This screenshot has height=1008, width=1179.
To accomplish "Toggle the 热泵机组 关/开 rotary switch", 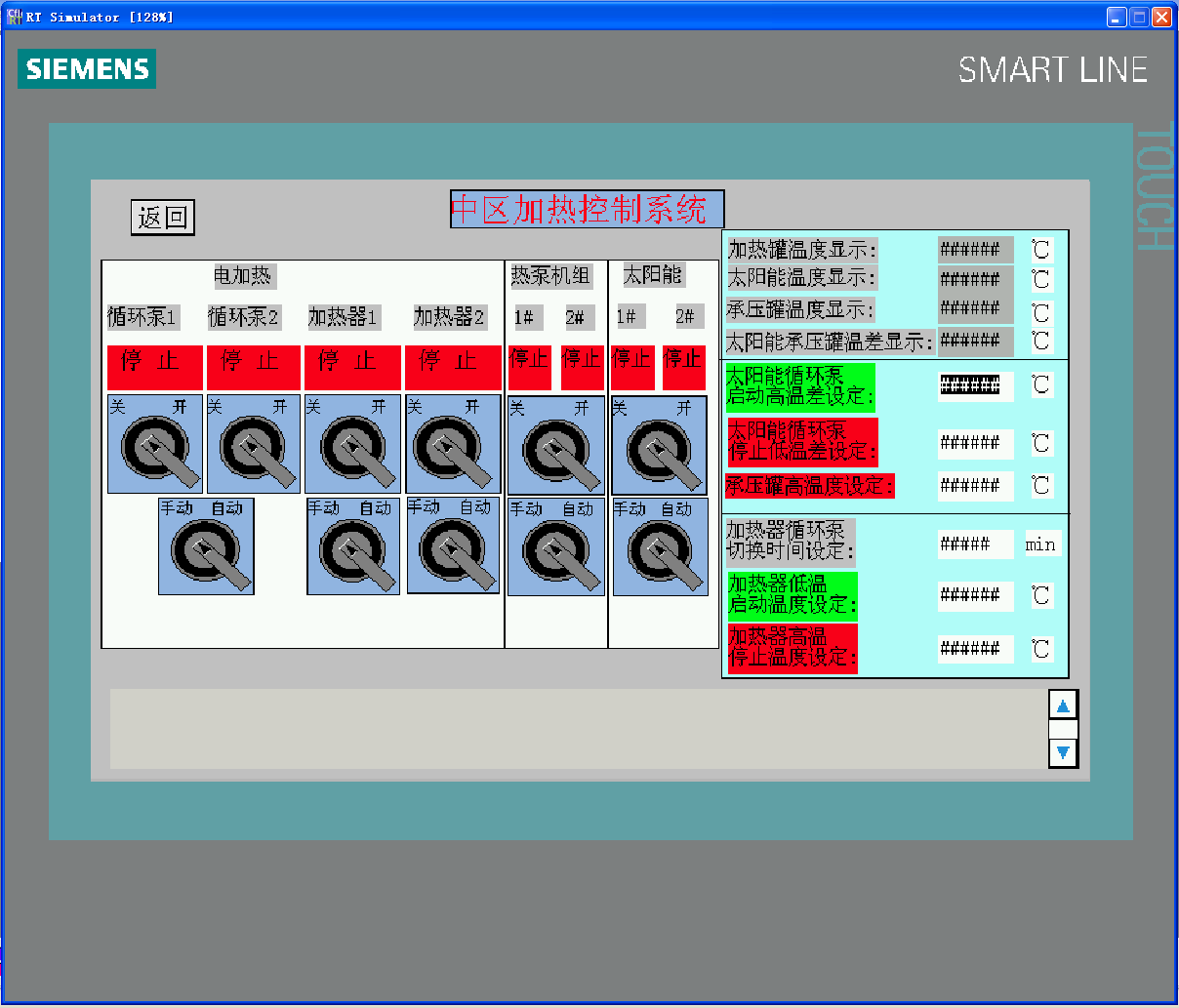I will (556, 445).
